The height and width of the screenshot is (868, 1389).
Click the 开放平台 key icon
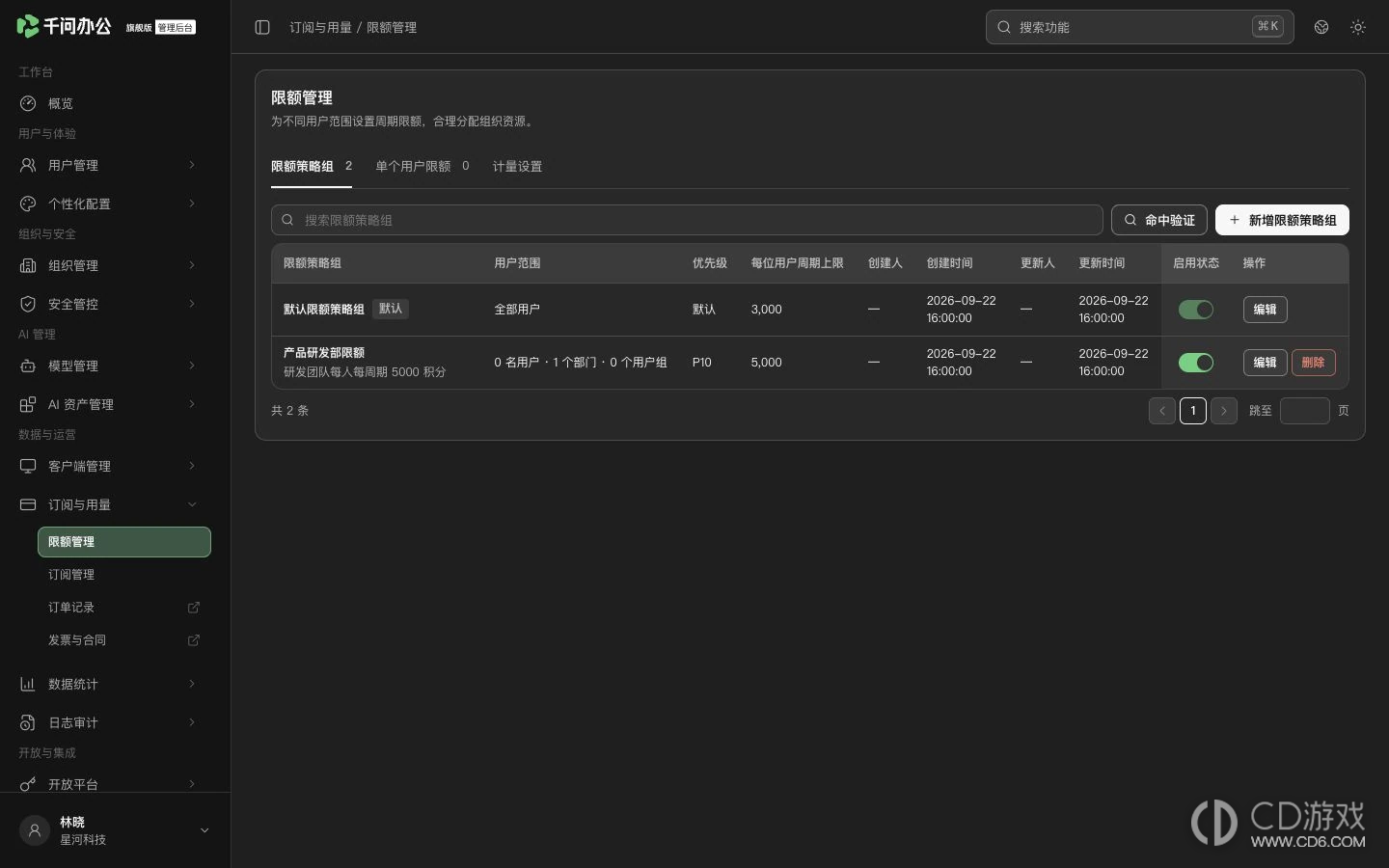pyautogui.click(x=28, y=784)
